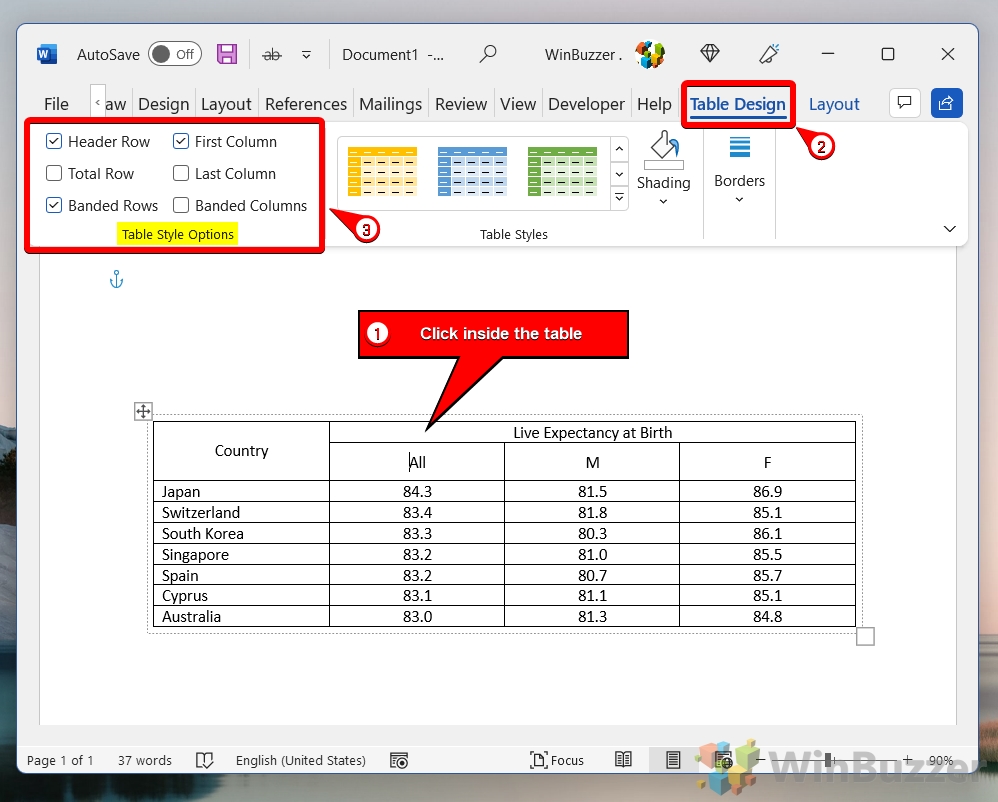Open the Quick Access Toolbar customize dropdown

pyautogui.click(x=306, y=55)
